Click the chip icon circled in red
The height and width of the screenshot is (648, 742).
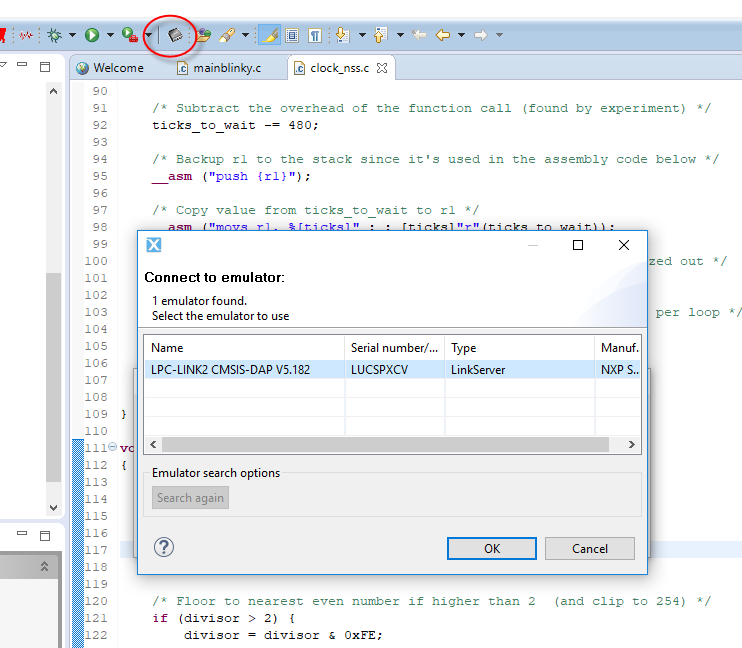point(175,35)
